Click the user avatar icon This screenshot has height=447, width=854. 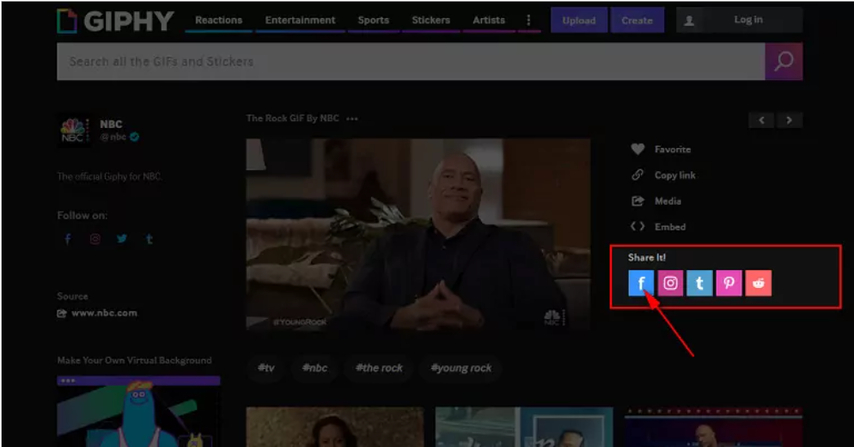tap(689, 21)
